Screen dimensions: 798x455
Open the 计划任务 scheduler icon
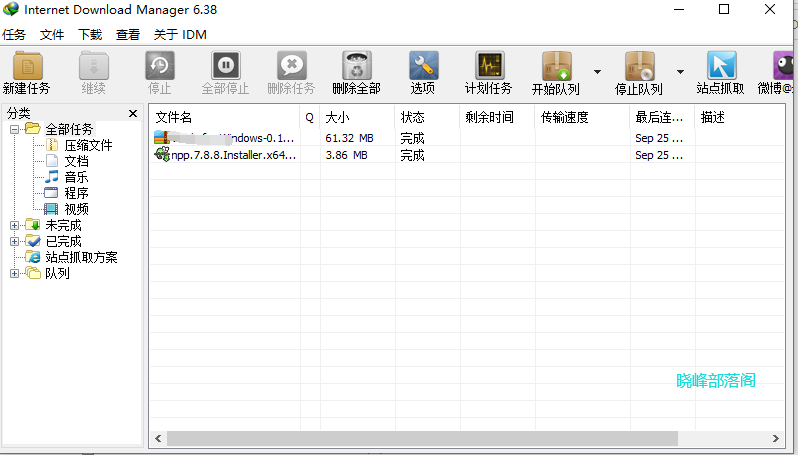(x=489, y=66)
